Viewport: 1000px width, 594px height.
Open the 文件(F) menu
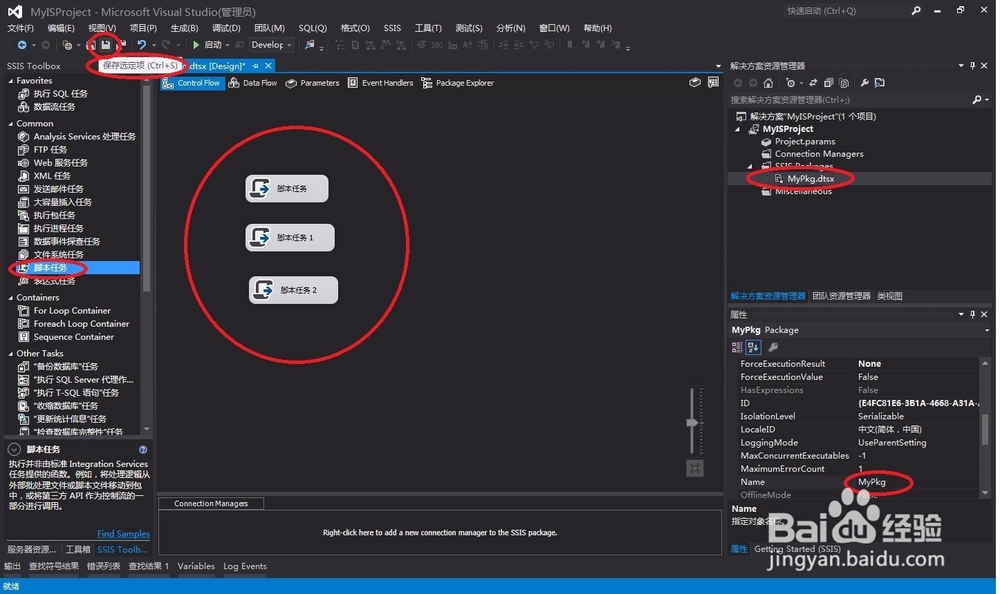pos(20,28)
